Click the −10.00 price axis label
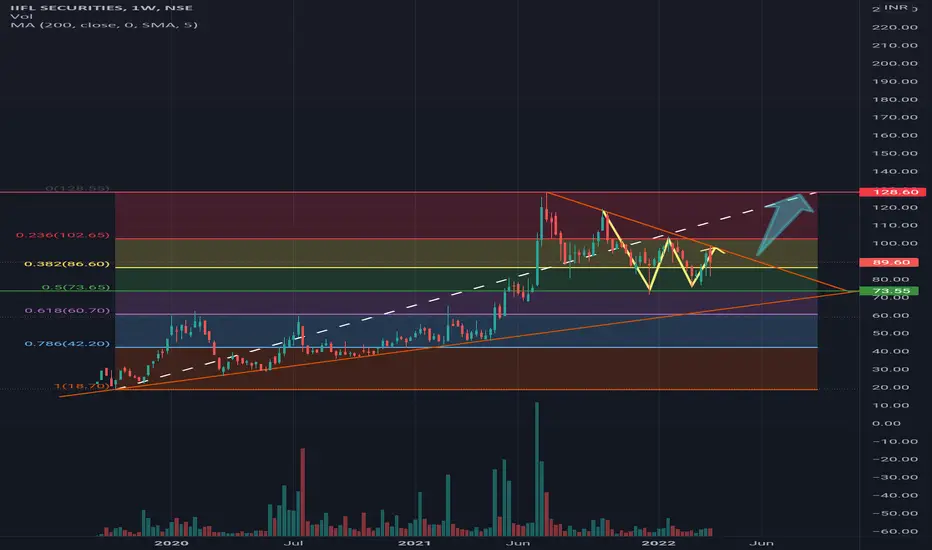Image resolution: width=932 pixels, height=550 pixels. click(x=895, y=441)
